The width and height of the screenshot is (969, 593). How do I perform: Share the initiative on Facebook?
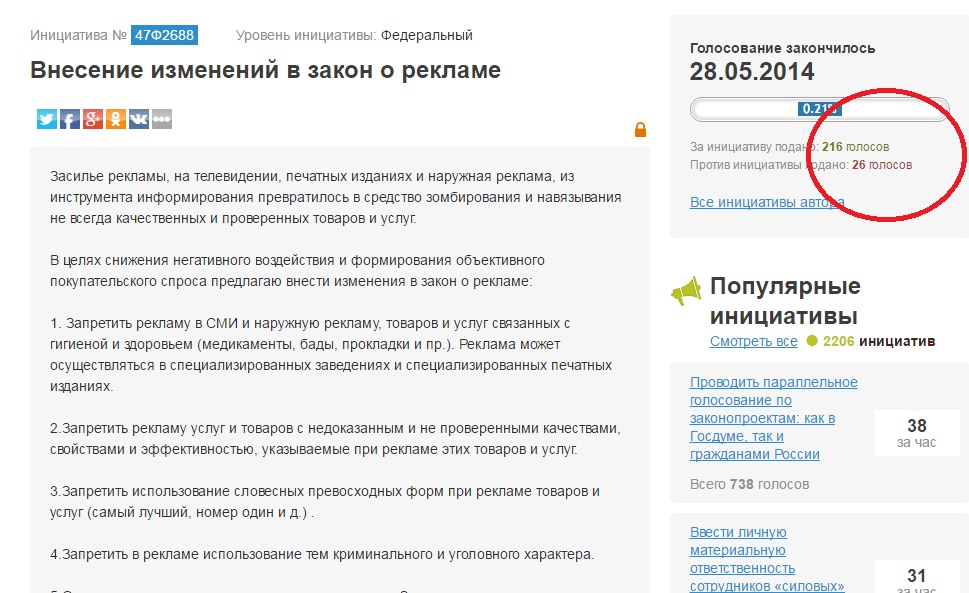pyautogui.click(x=70, y=119)
